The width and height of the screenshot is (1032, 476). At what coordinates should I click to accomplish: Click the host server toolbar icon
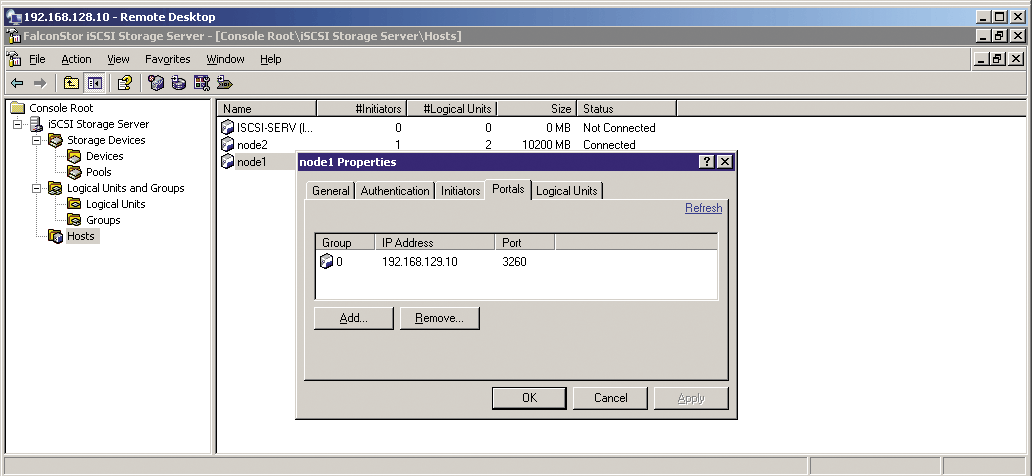[155, 83]
